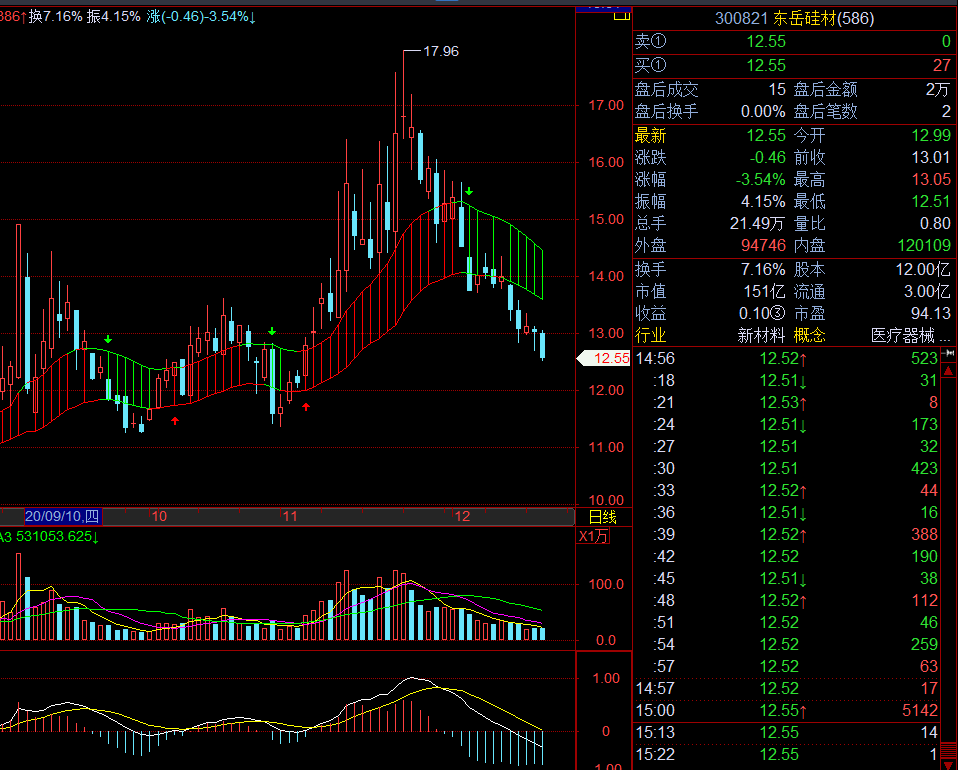This screenshot has width=958, height=770.
Task: Click the tick list scroll-down arrow
Action: tap(949, 764)
